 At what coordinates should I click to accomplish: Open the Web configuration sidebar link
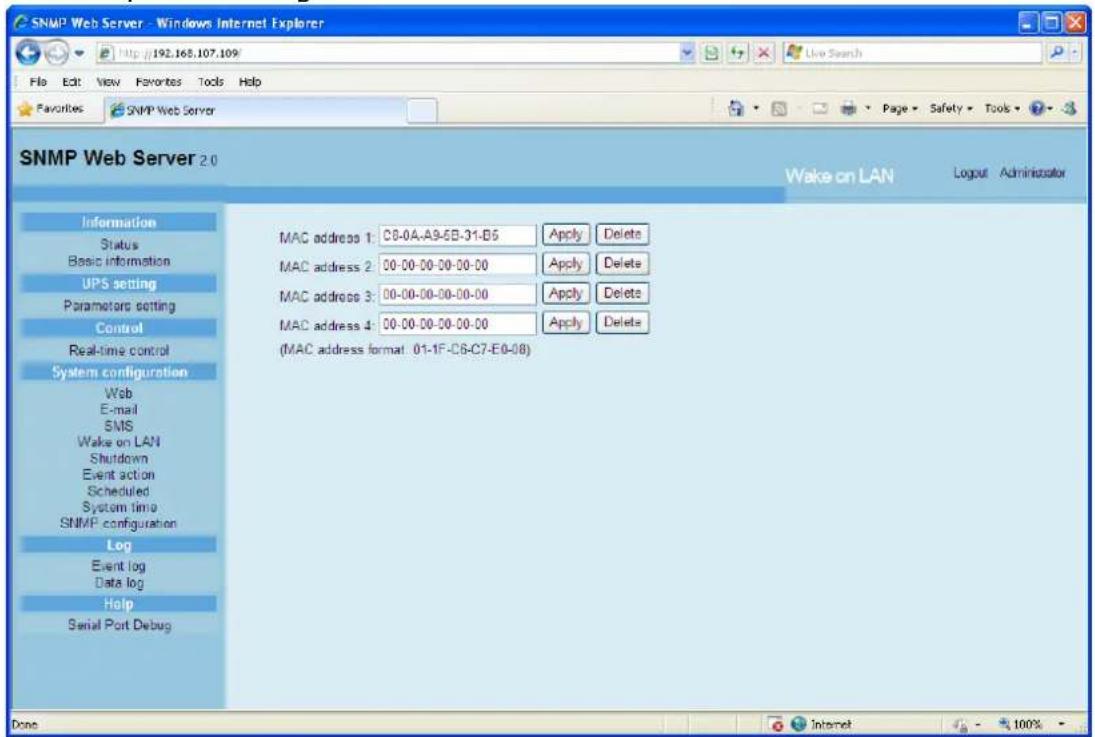pos(119,393)
